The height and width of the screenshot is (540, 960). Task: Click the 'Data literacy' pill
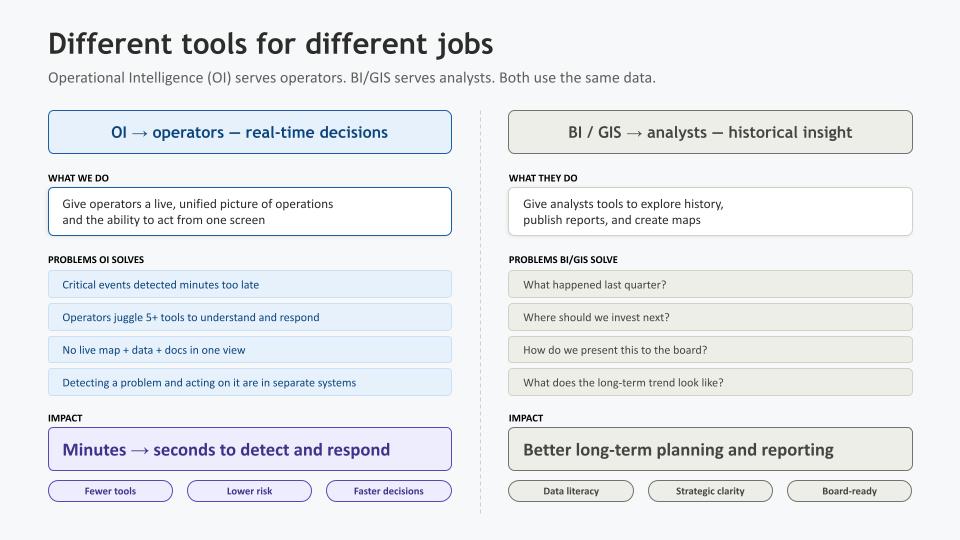tap(571, 491)
